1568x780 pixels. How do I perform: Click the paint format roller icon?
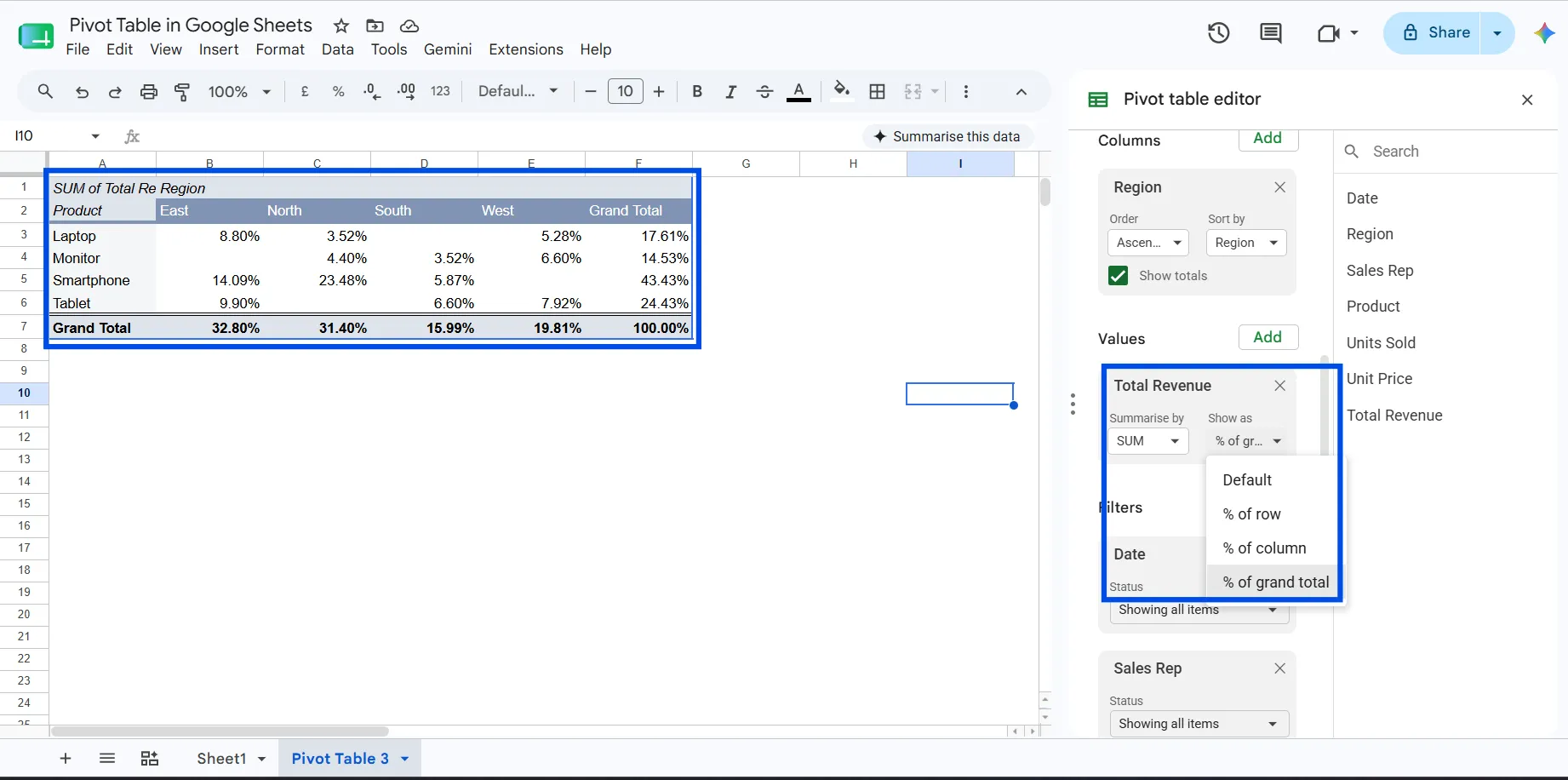pos(182,92)
